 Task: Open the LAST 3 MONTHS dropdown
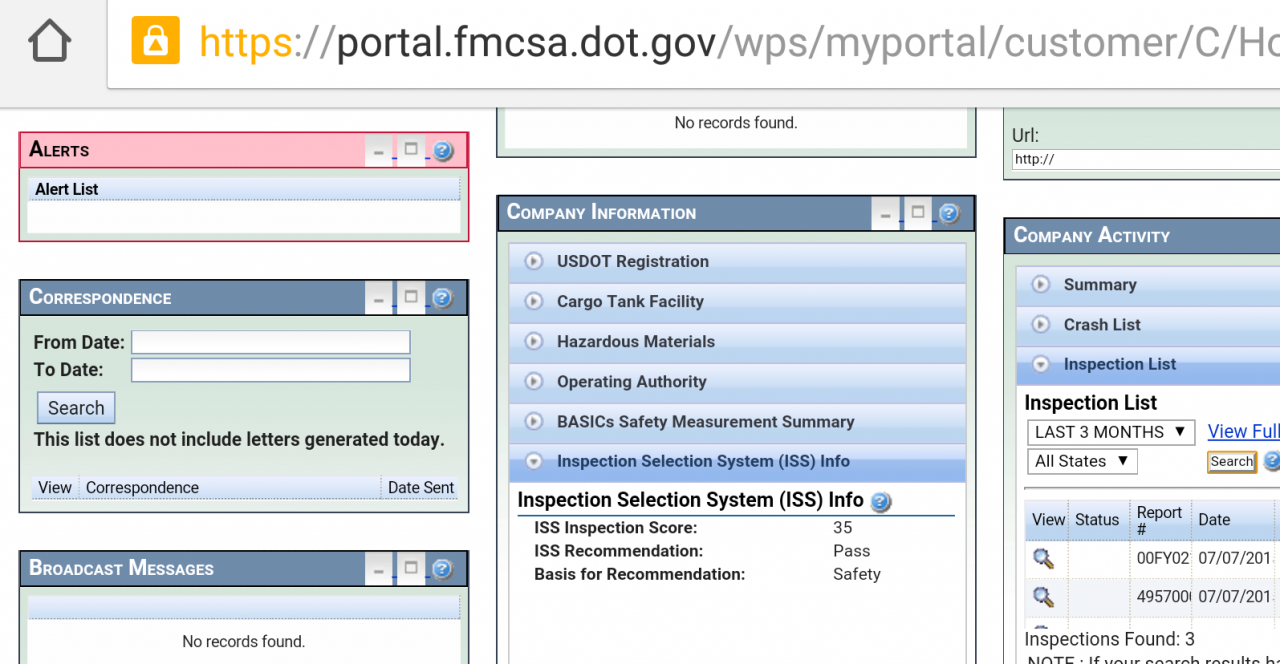pos(1110,432)
